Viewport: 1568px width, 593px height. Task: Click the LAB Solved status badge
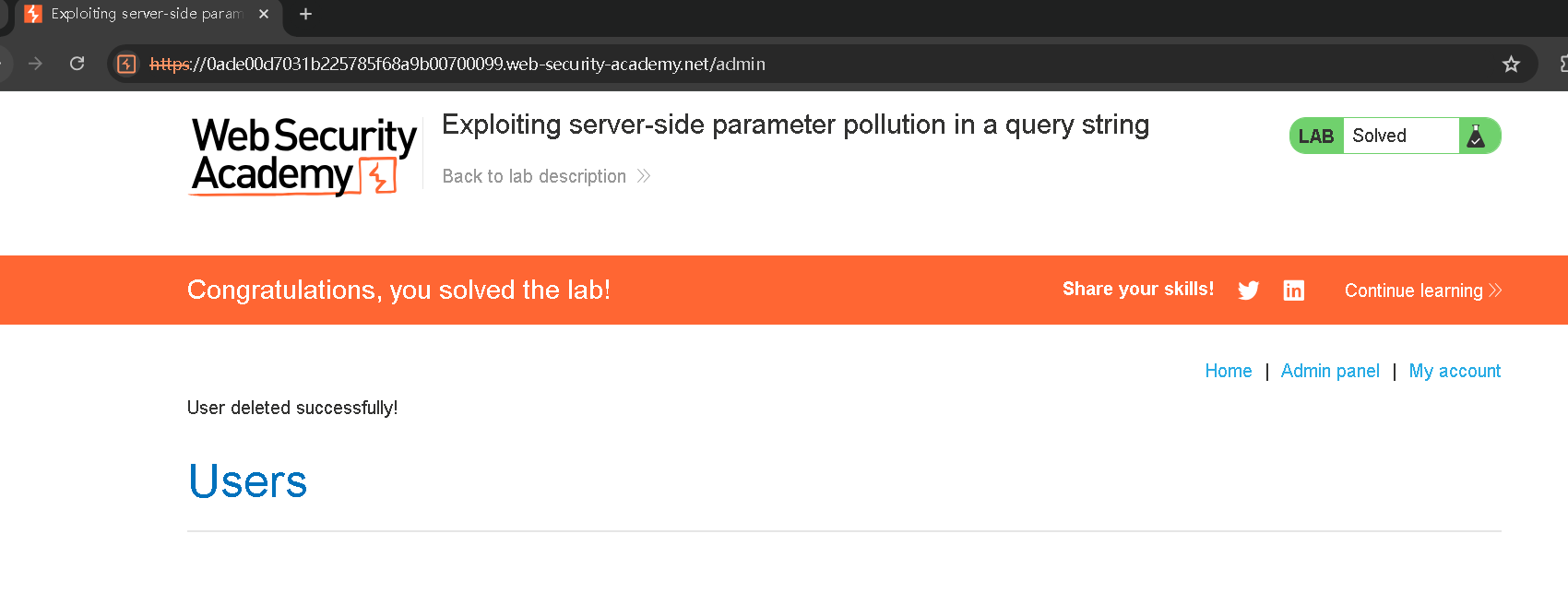1395,136
